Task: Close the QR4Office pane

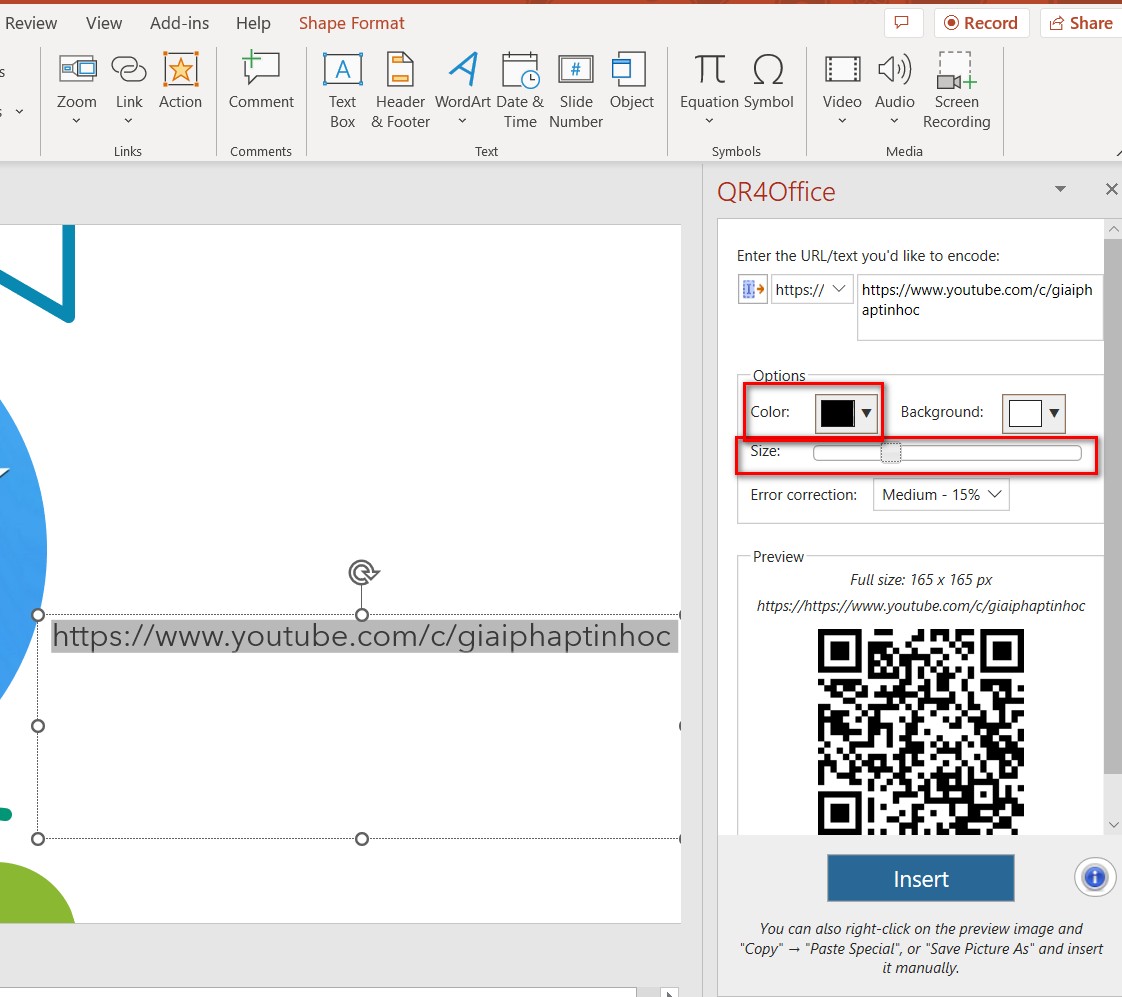Action: pyautogui.click(x=1111, y=189)
